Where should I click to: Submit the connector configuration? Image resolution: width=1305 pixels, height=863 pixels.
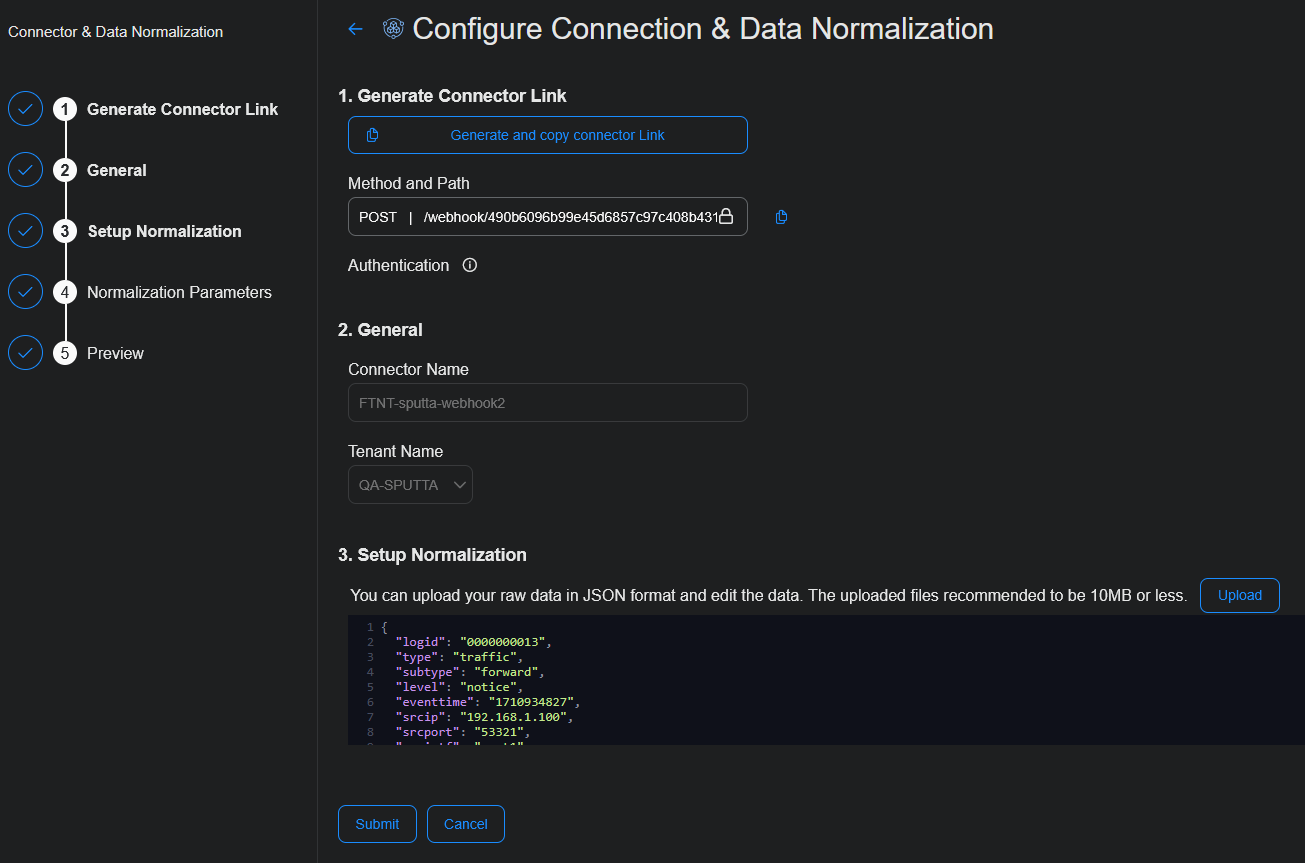pos(377,824)
